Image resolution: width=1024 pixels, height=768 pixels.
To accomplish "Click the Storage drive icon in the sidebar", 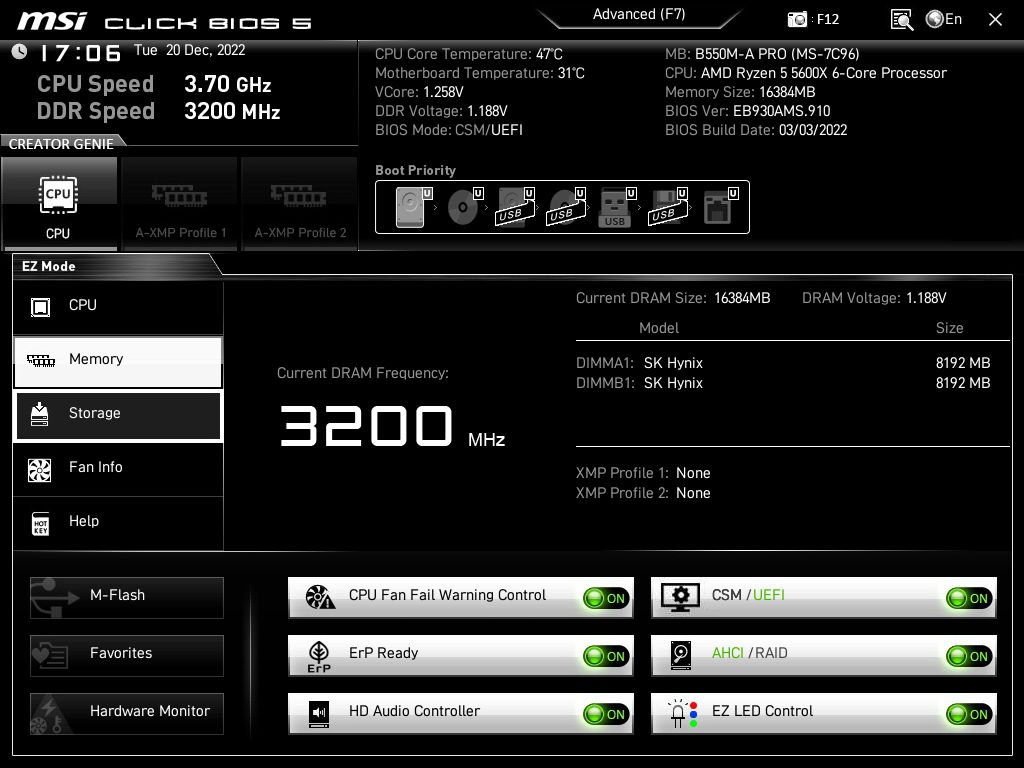I will 40,414.
